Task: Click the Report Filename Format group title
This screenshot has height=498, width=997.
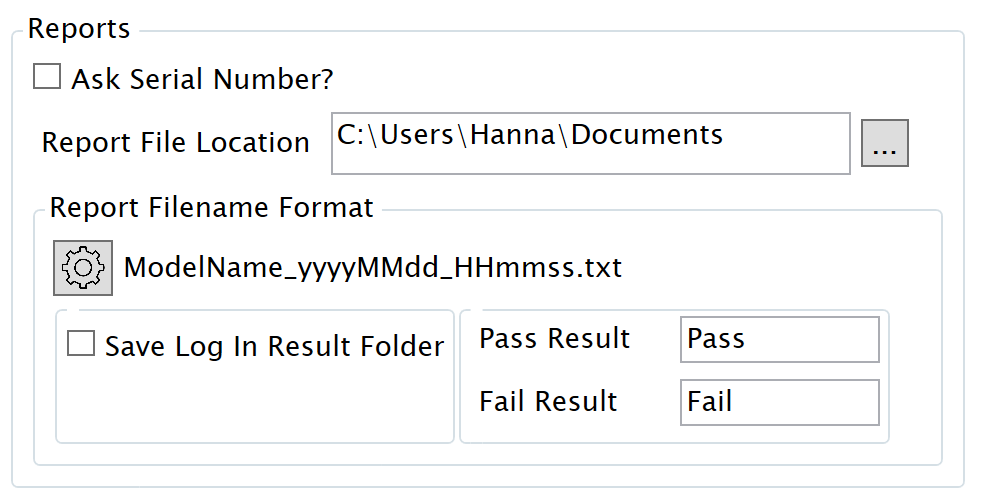Action: point(211,208)
